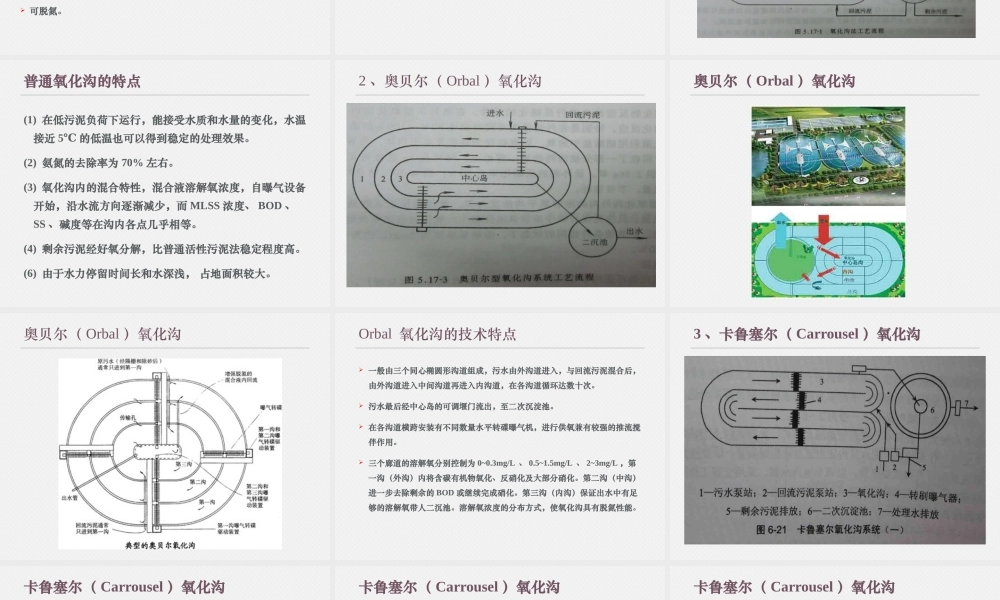Click the green Orbal schematic with red arrows
Image resolution: width=1000 pixels, height=600 pixels.
(x=828, y=255)
